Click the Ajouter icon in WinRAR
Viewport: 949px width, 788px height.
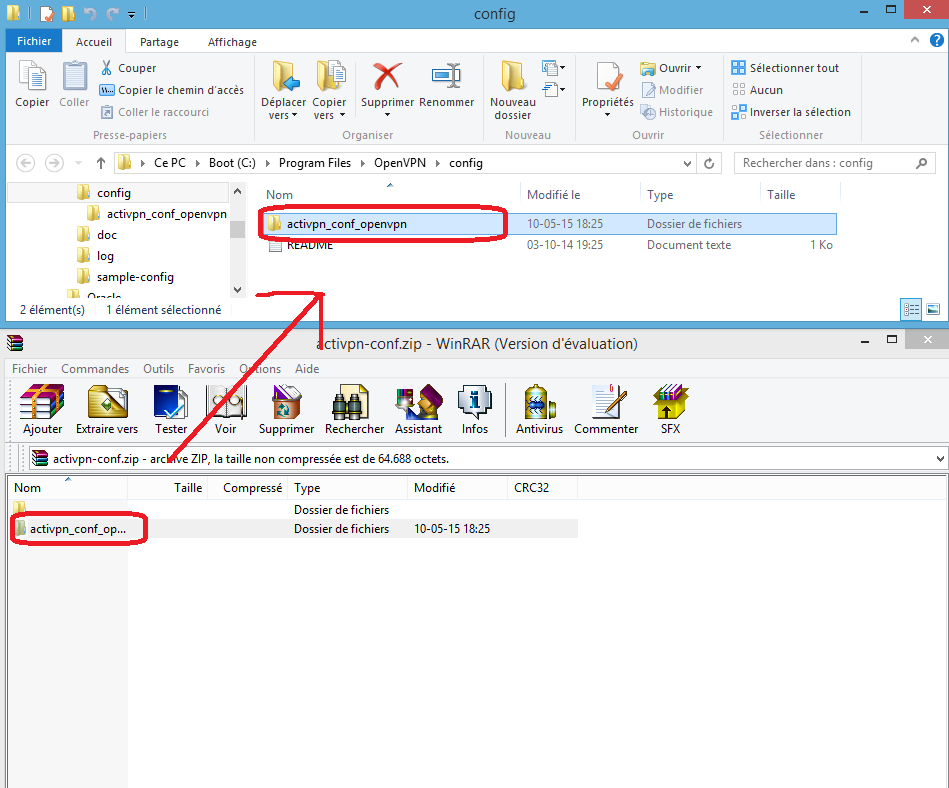[x=42, y=403]
